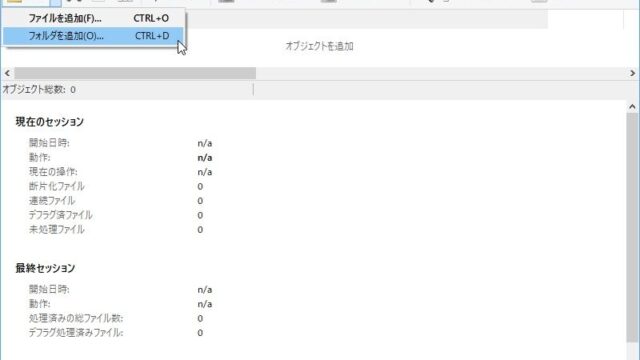The image size is (640, 360).
Task: Click the 0 value of デフラグ処理済みファイル
Action: [200, 333]
